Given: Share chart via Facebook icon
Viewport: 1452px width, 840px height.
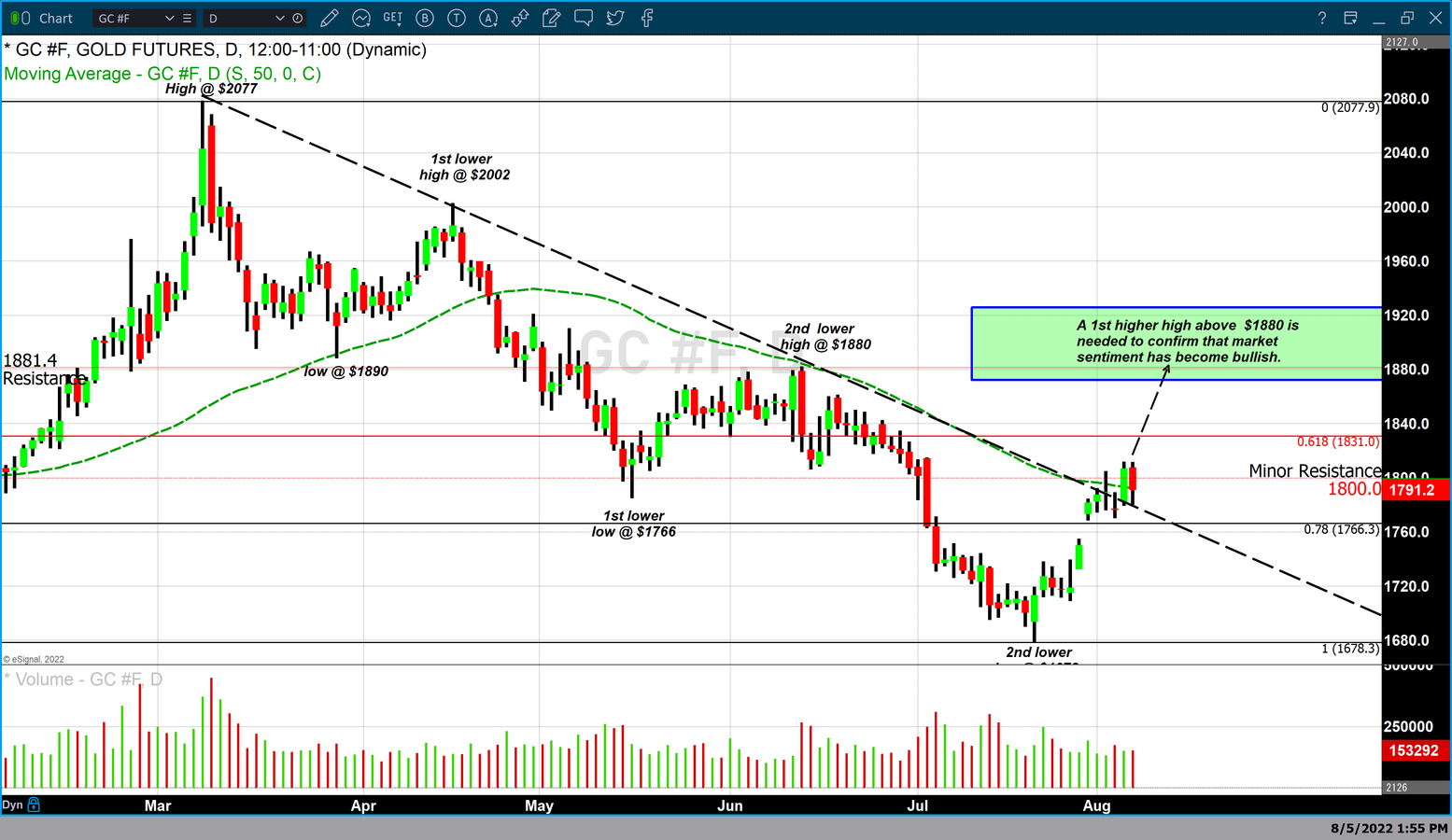Looking at the screenshot, I should (x=647, y=18).
